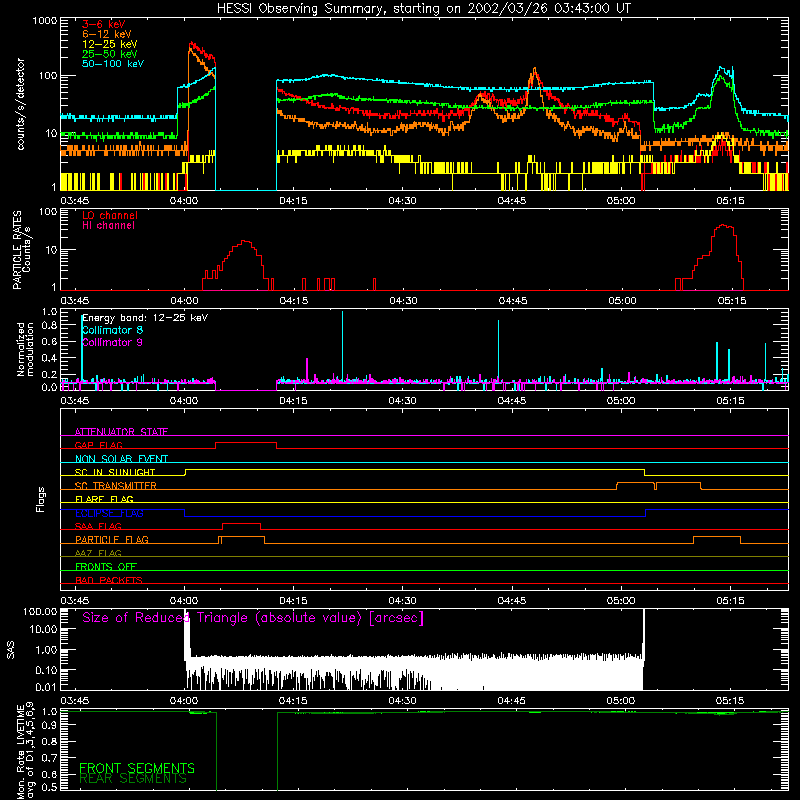Click the HESSI Observing Summary title
The image size is (800, 800).
(424, 8)
